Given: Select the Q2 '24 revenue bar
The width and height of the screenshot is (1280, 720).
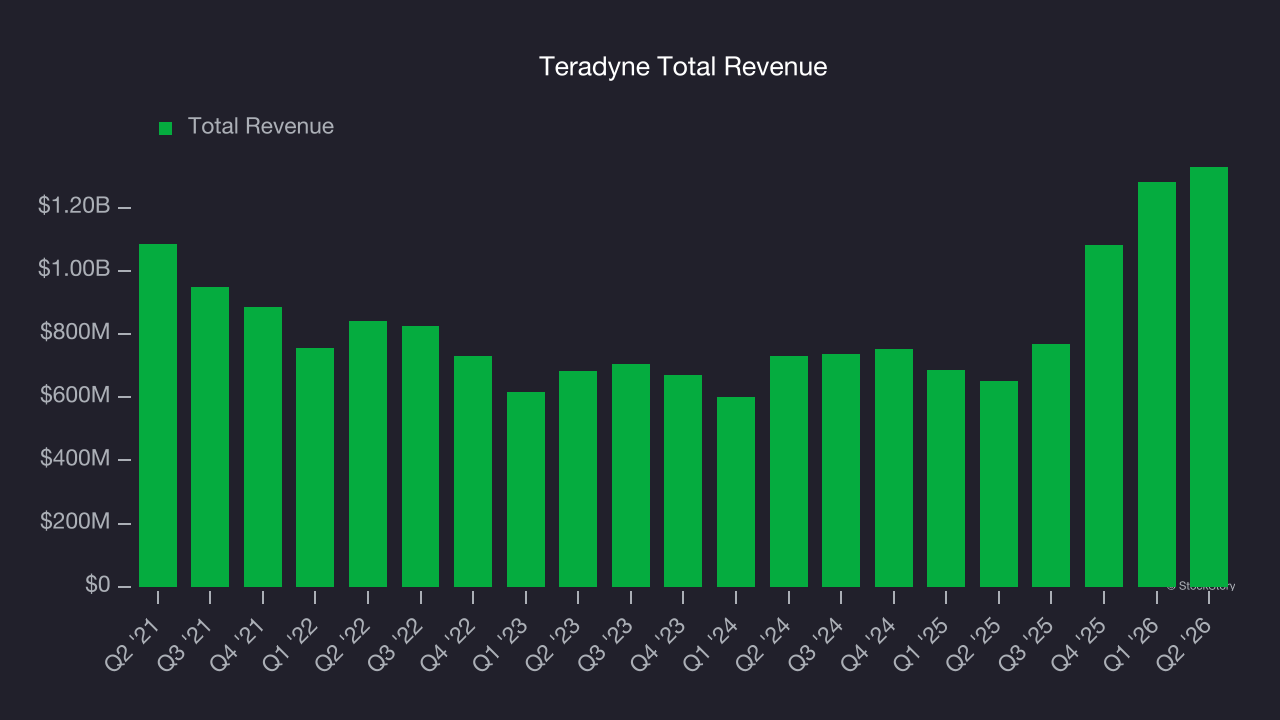Looking at the screenshot, I should pyautogui.click(x=789, y=471).
